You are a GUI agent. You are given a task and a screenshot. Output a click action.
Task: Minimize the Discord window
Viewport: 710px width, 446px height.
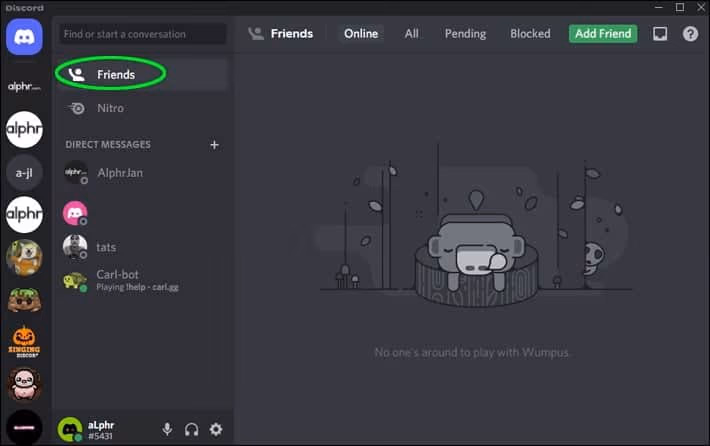659,7
